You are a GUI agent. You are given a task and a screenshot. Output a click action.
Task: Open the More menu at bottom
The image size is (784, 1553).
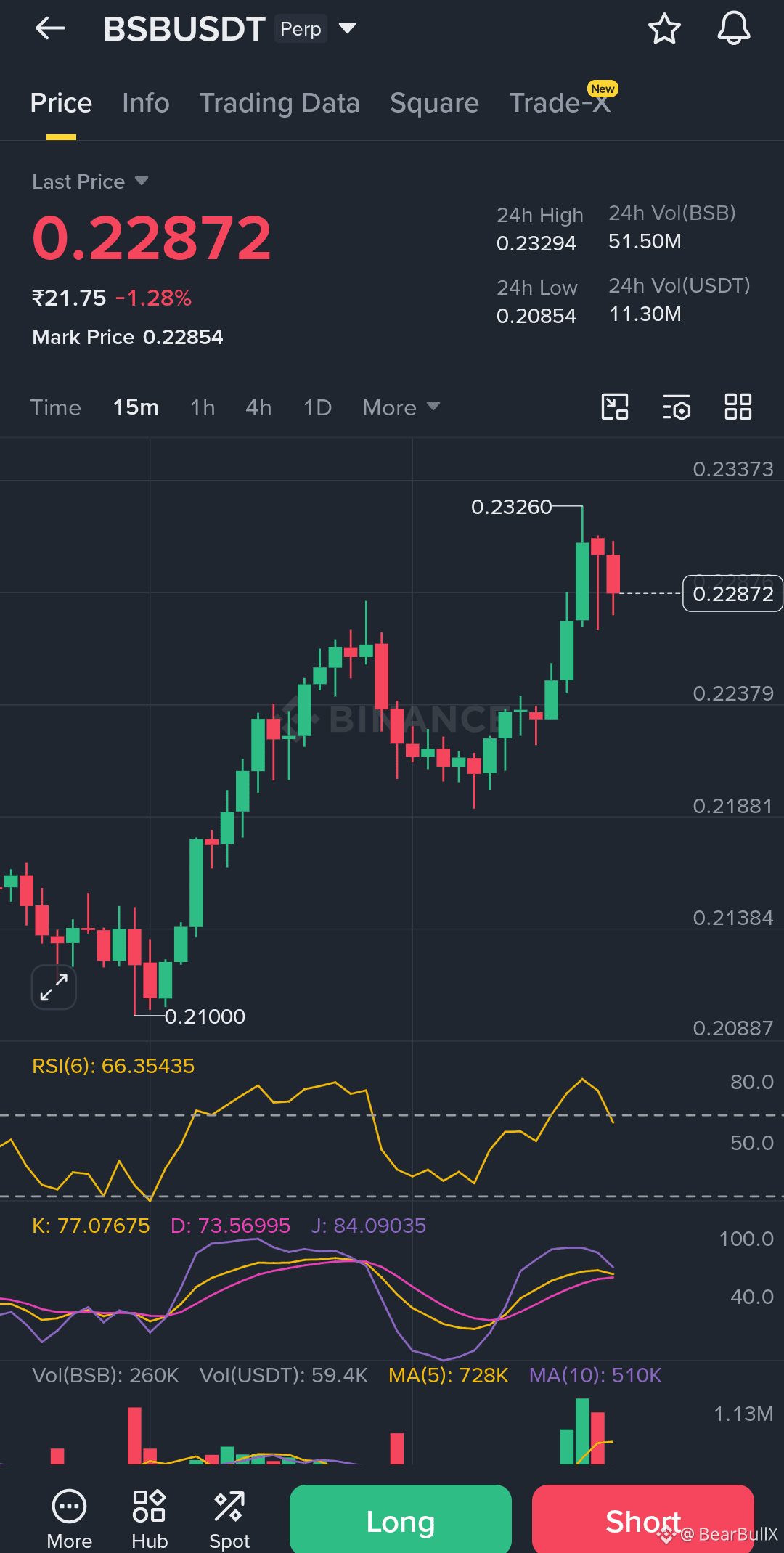[70, 1519]
